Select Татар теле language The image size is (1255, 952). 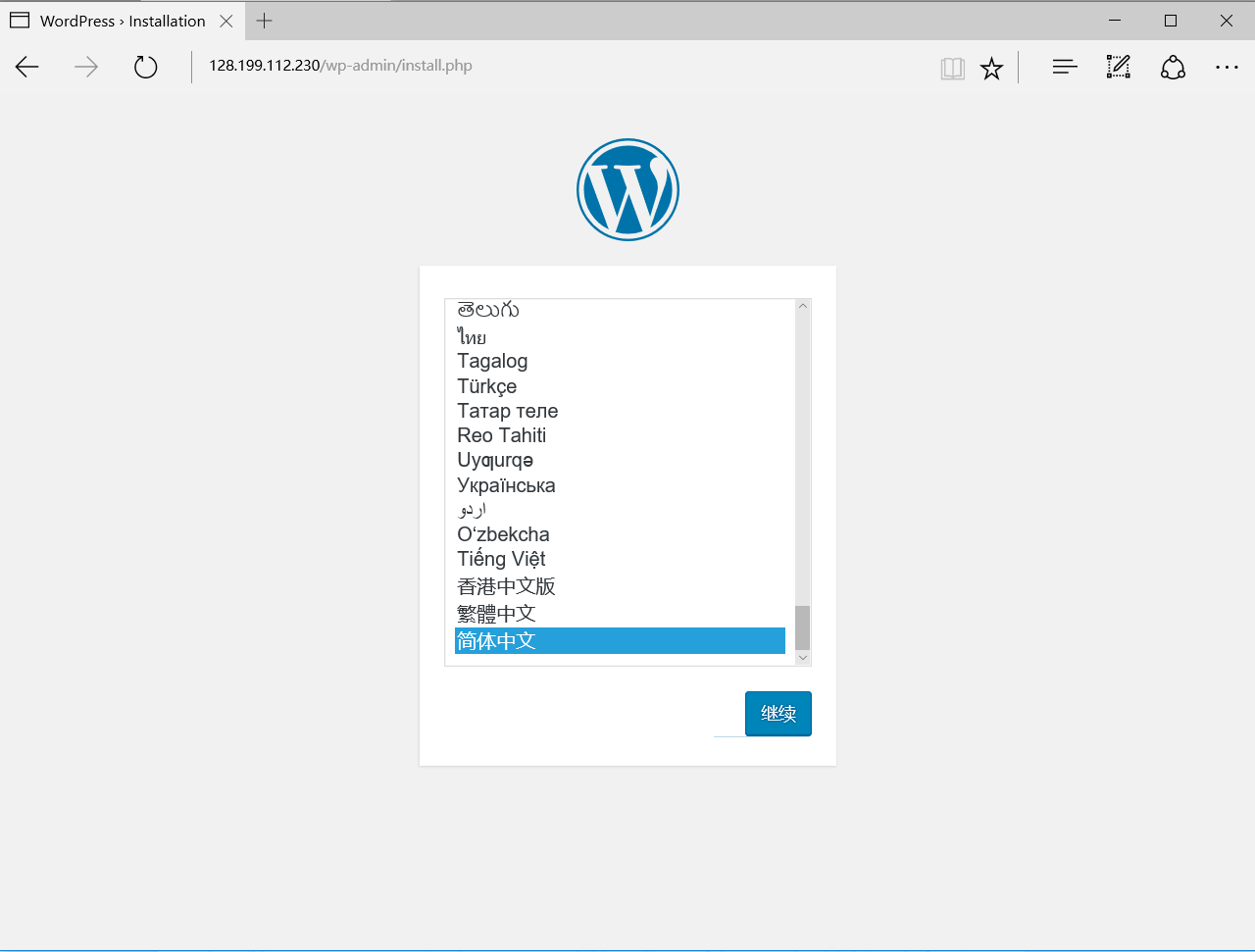click(620, 411)
